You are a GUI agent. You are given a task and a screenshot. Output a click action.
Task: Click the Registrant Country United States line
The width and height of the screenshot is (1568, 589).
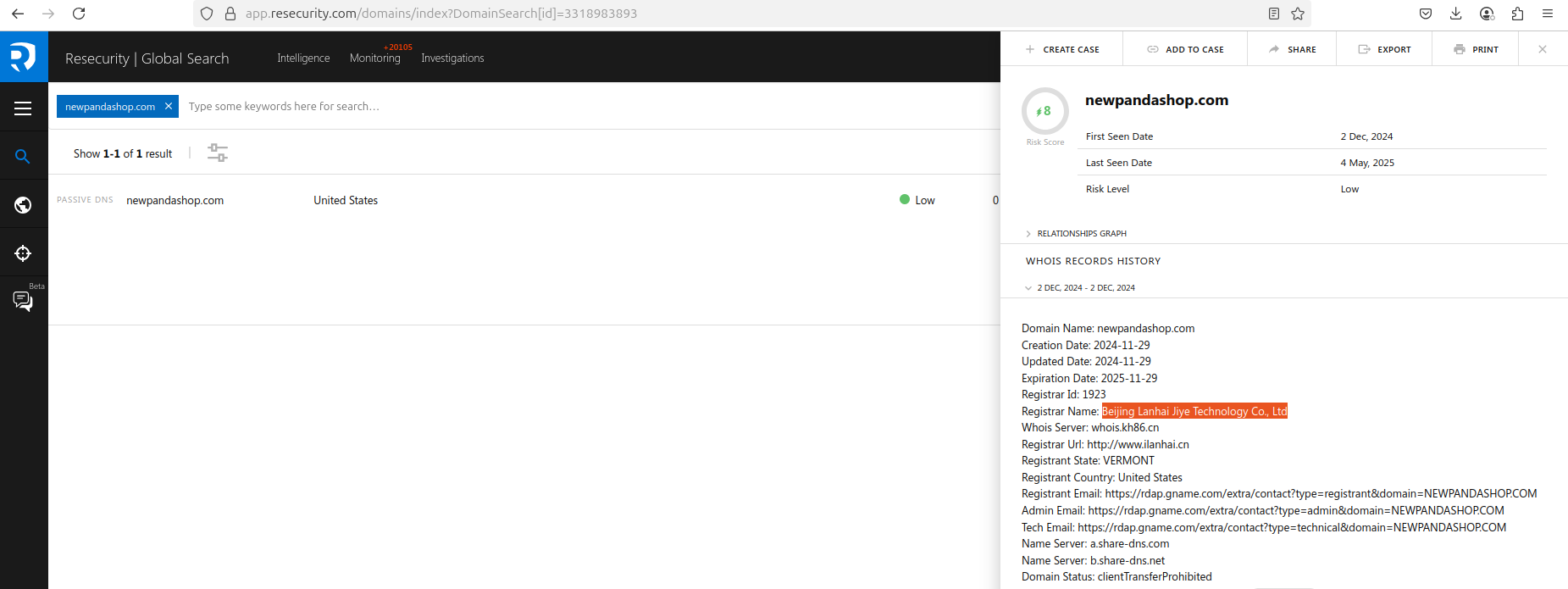pyautogui.click(x=1102, y=477)
